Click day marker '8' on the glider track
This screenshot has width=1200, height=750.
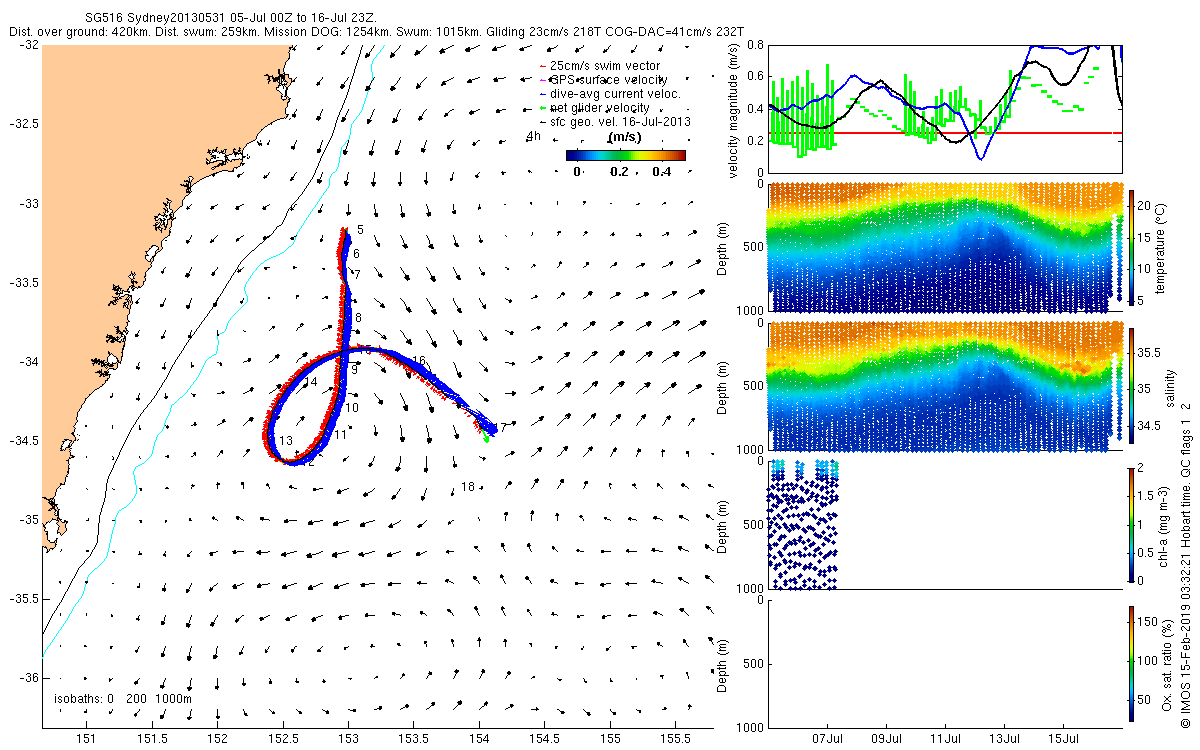pyautogui.click(x=357, y=317)
